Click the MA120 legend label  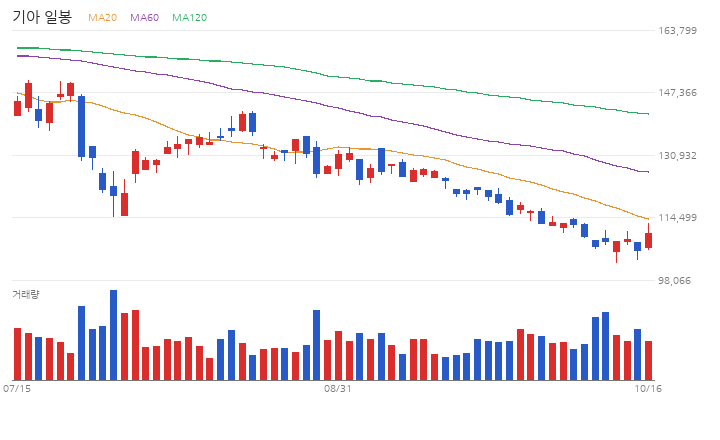189,17
